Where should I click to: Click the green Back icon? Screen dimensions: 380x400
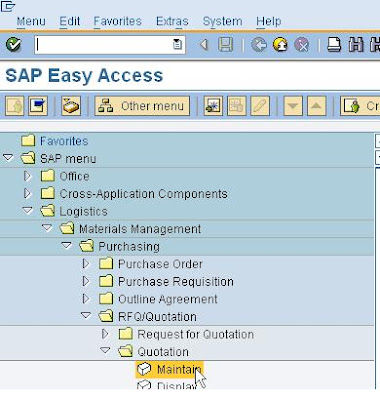pyautogui.click(x=259, y=45)
